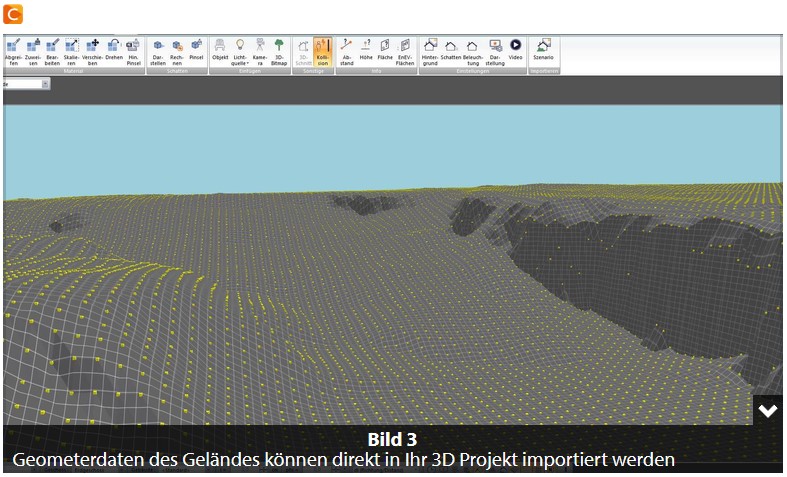Select the Abgreifen material tool

13,52
